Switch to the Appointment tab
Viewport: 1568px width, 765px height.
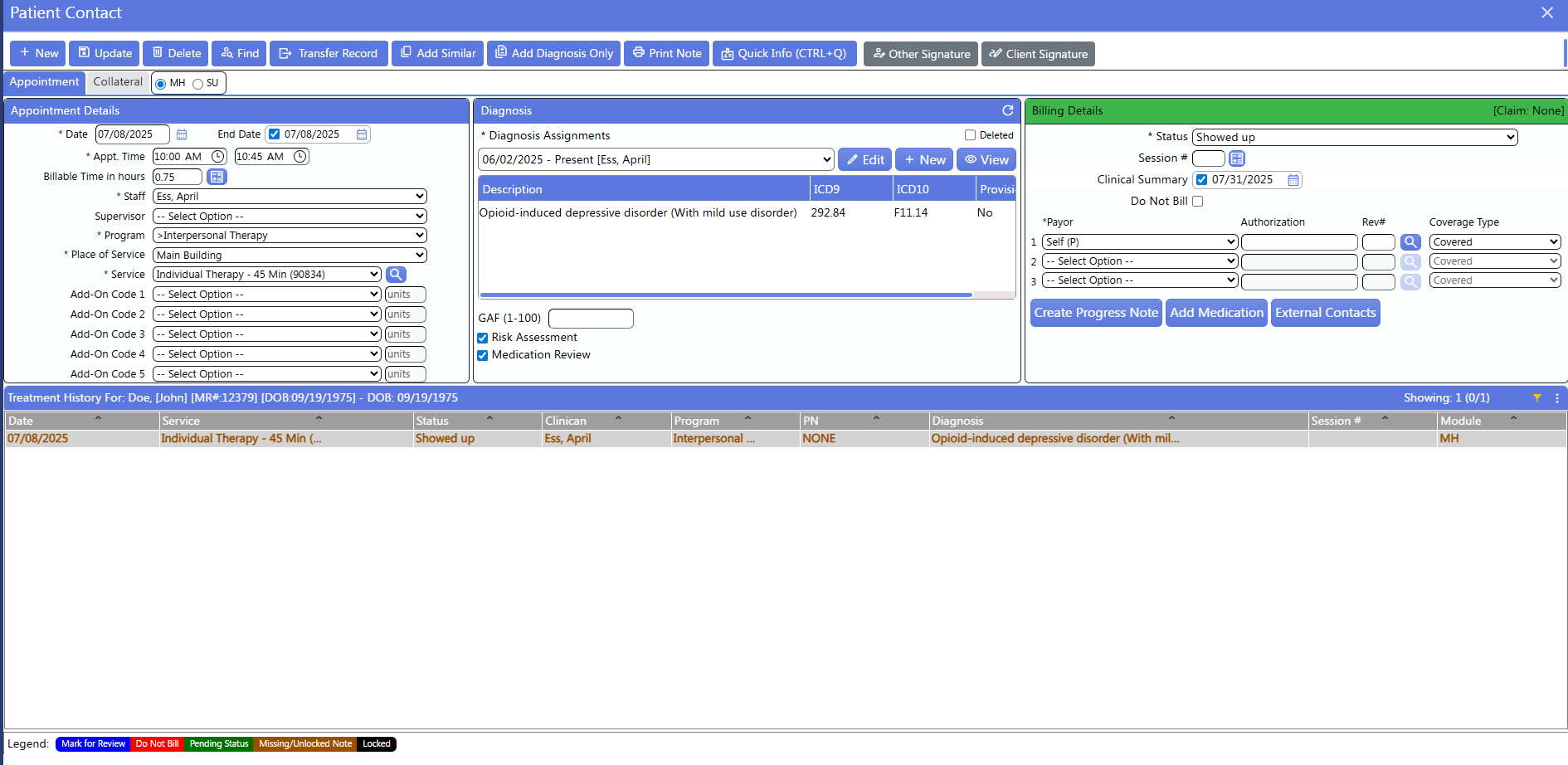(44, 82)
